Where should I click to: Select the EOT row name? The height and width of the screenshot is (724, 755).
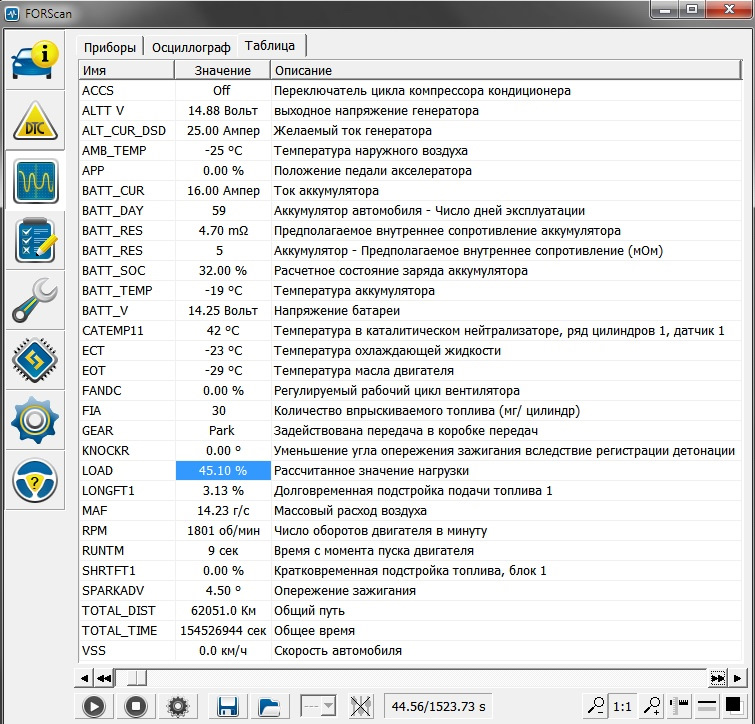click(93, 371)
